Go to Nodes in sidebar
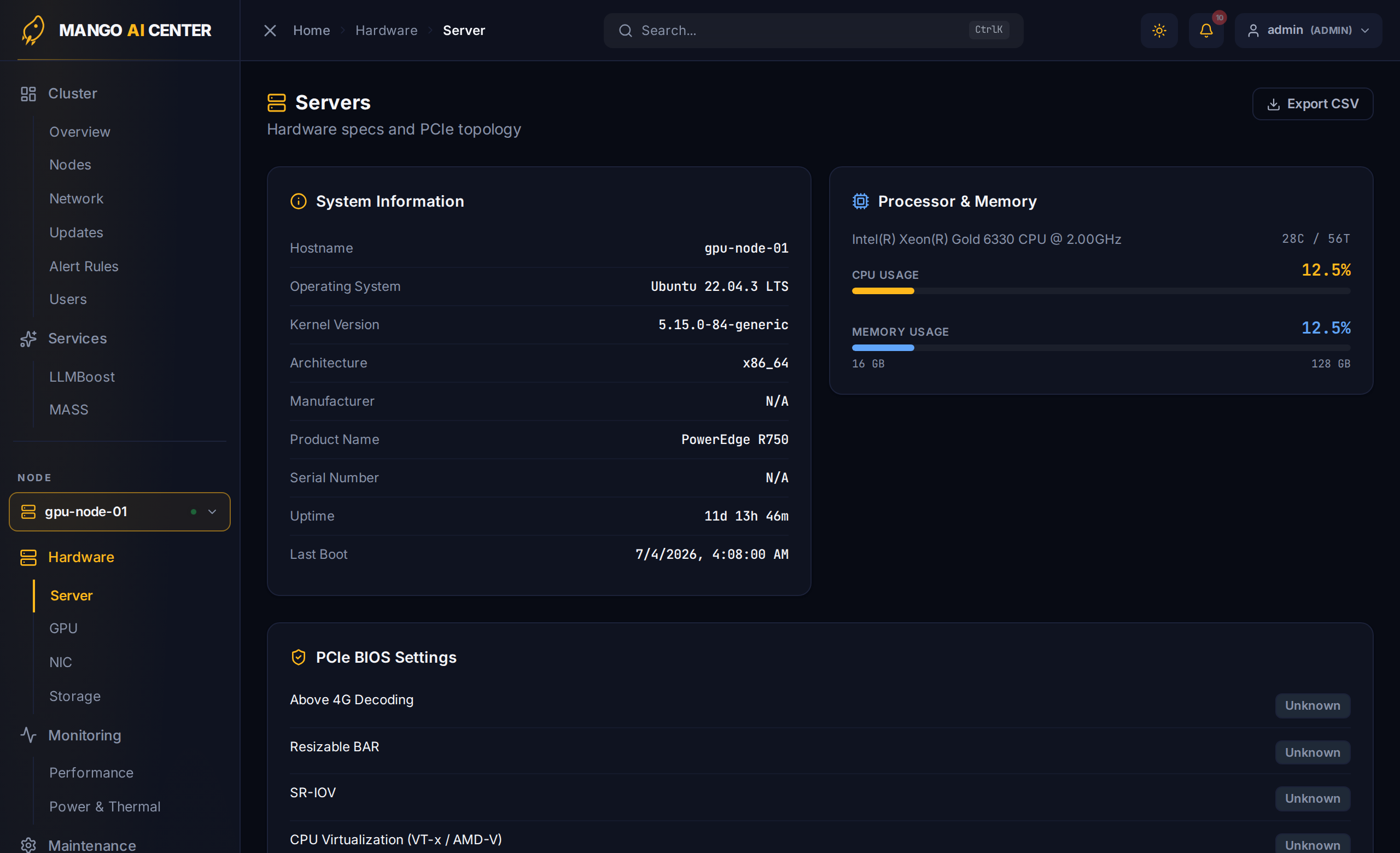The image size is (1400, 853). tap(70, 165)
